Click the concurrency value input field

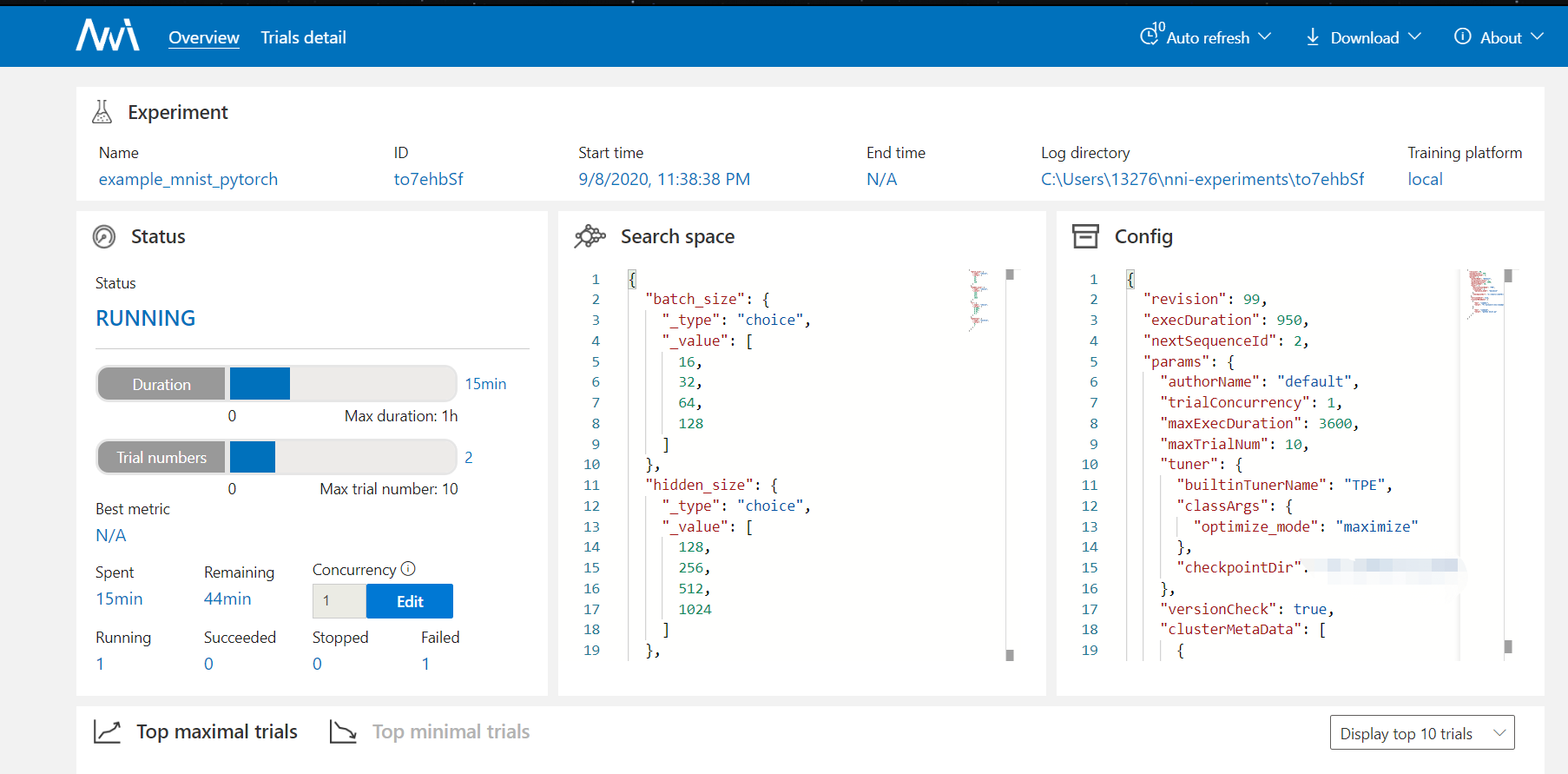(x=339, y=601)
